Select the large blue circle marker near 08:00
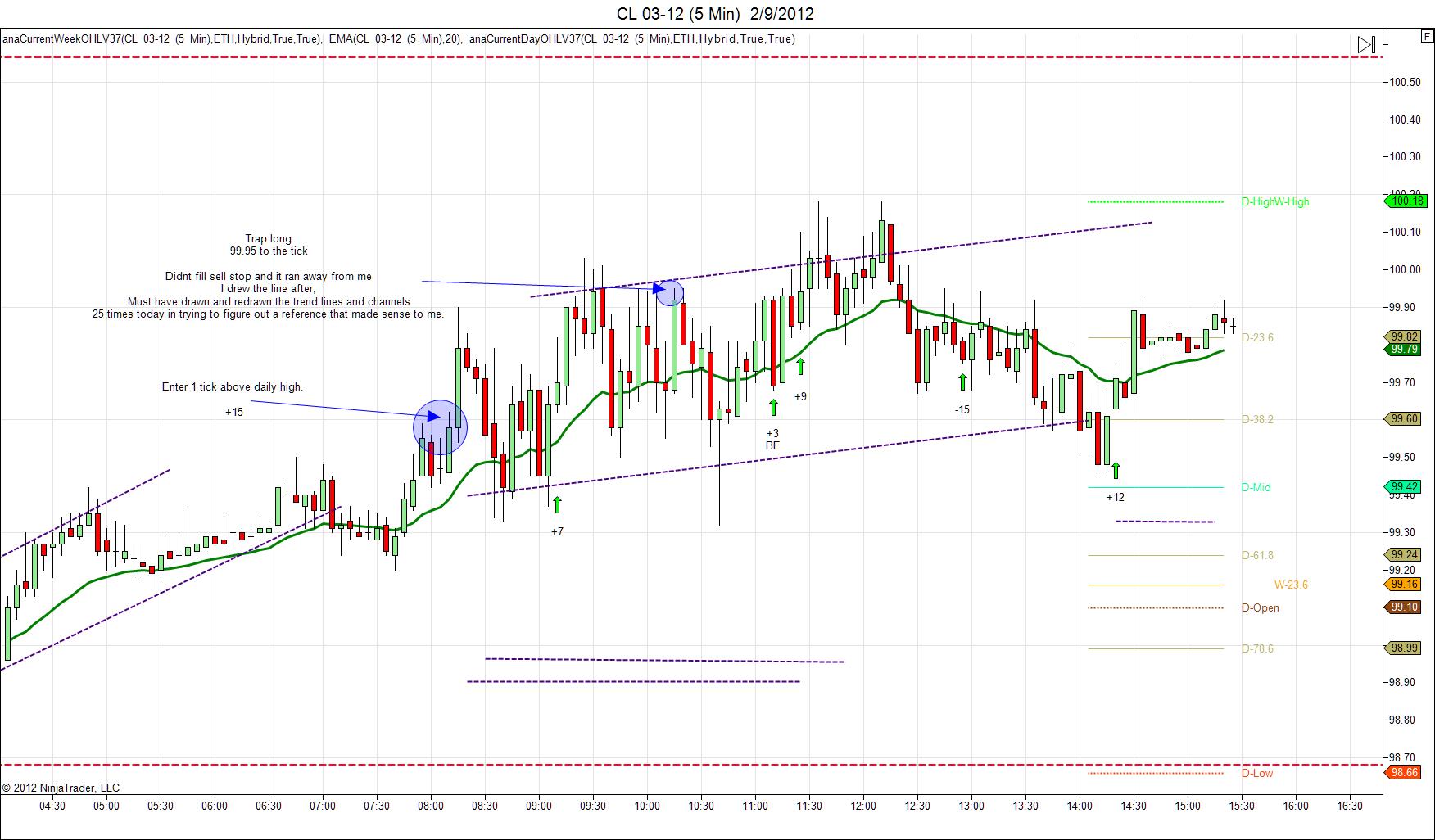Screen dimensions: 1435x840 [x=441, y=427]
